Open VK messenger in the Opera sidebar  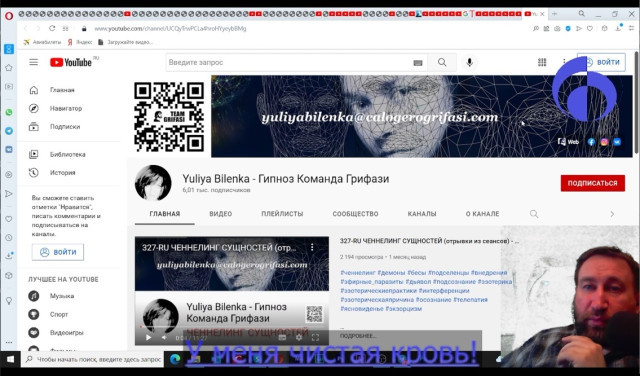coord(9,149)
